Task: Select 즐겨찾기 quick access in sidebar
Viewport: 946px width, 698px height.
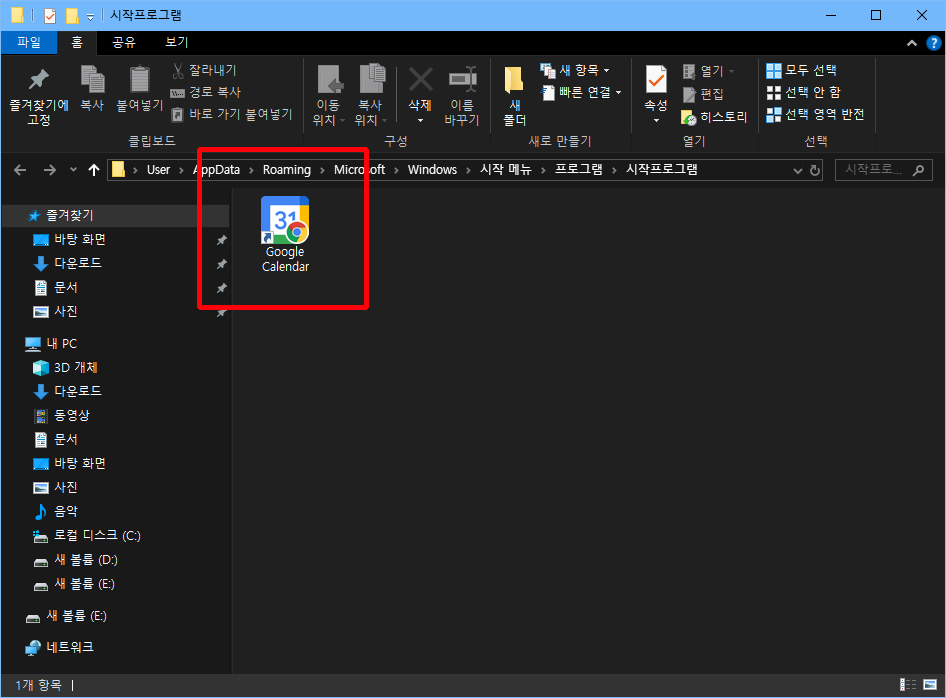Action: [116, 215]
